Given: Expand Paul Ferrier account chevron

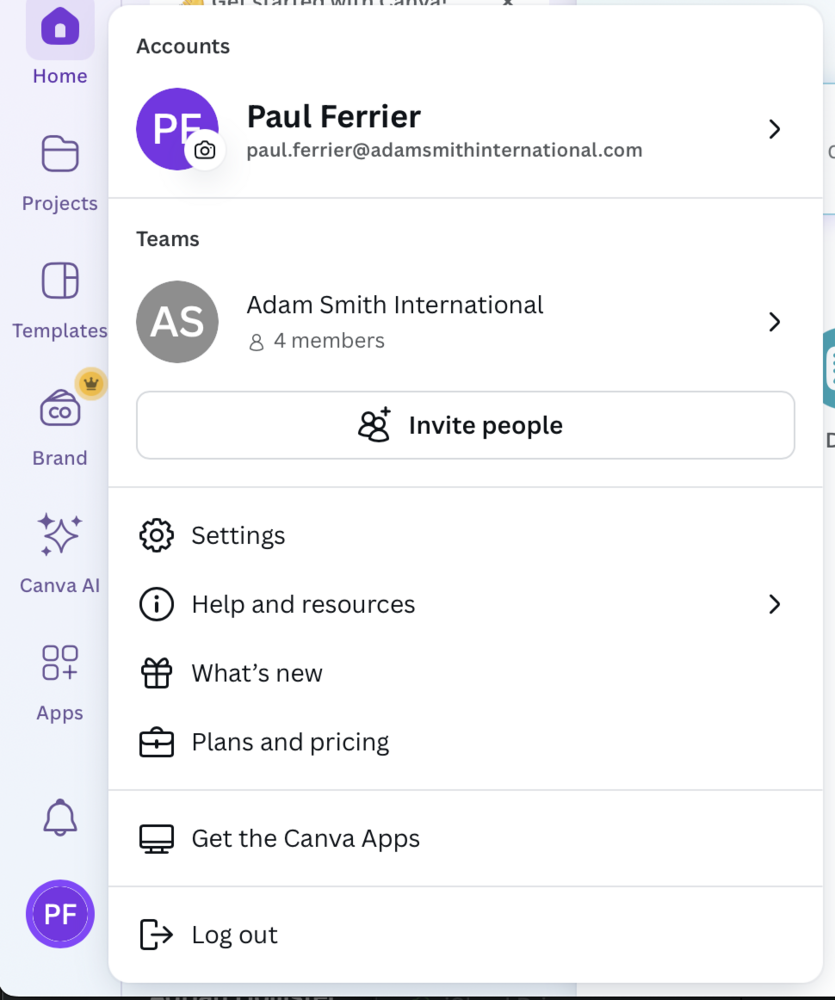Looking at the screenshot, I should pyautogui.click(x=774, y=129).
